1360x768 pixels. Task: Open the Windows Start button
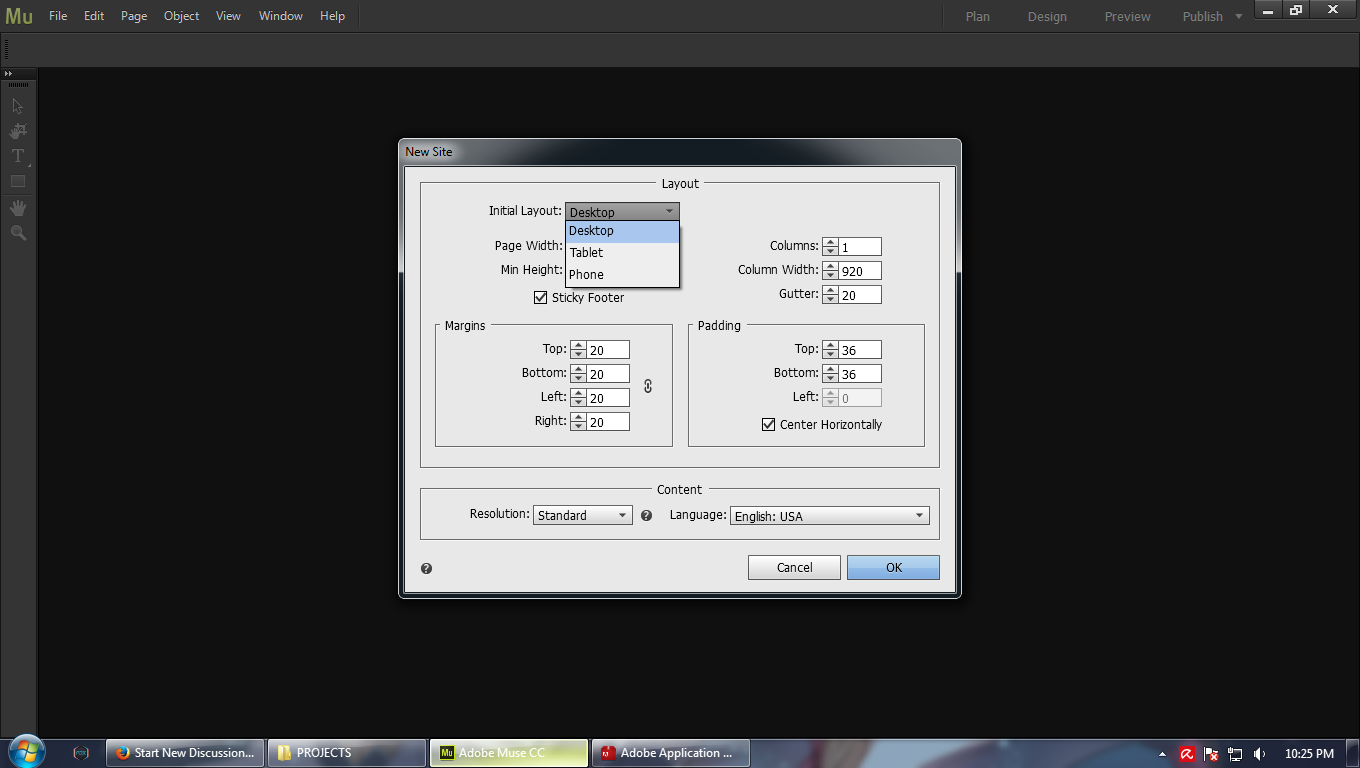click(x=25, y=752)
